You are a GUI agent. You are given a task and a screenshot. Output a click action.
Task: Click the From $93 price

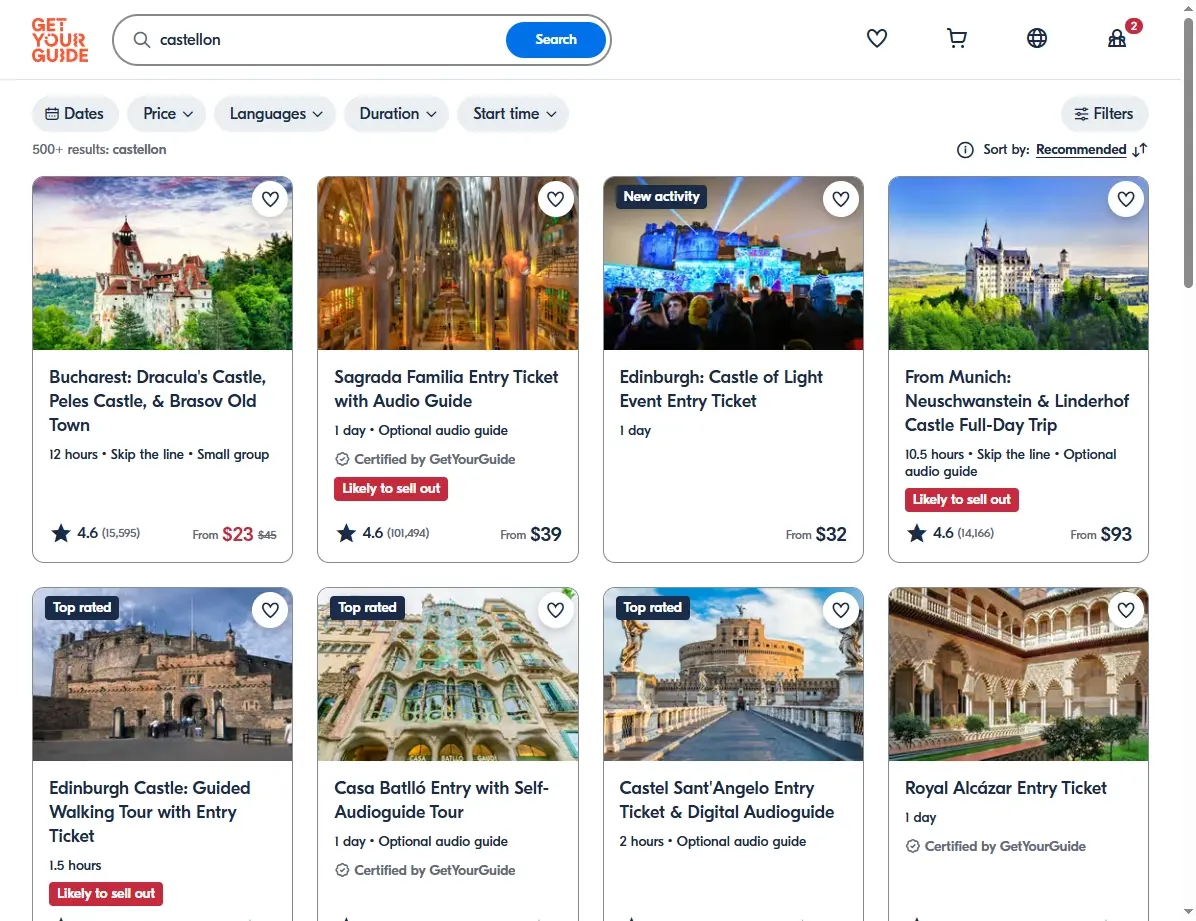point(1101,534)
